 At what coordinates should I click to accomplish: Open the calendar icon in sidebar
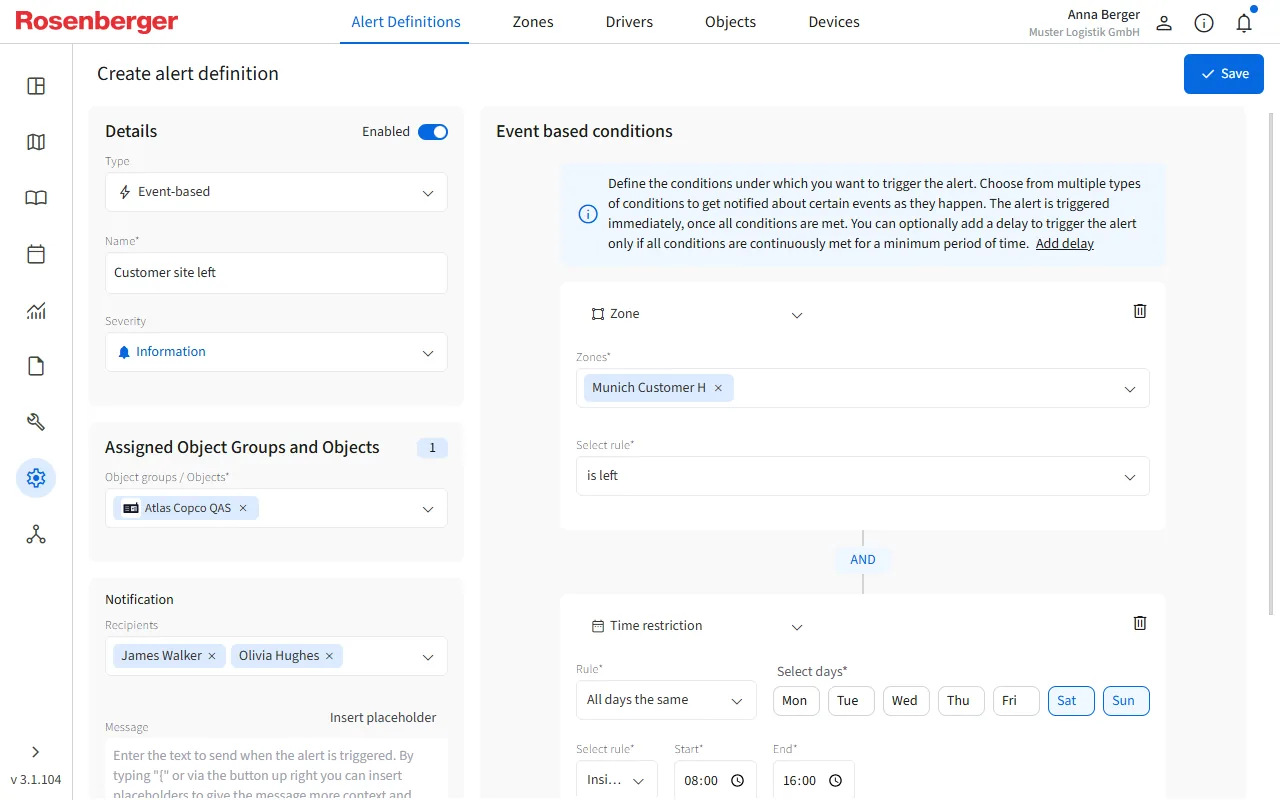tap(36, 254)
